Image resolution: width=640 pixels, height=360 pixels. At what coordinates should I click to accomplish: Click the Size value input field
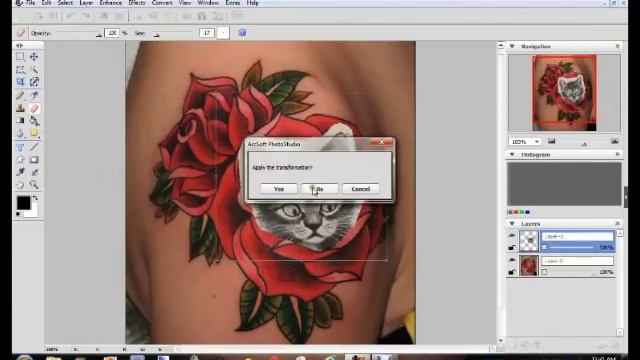[207, 33]
